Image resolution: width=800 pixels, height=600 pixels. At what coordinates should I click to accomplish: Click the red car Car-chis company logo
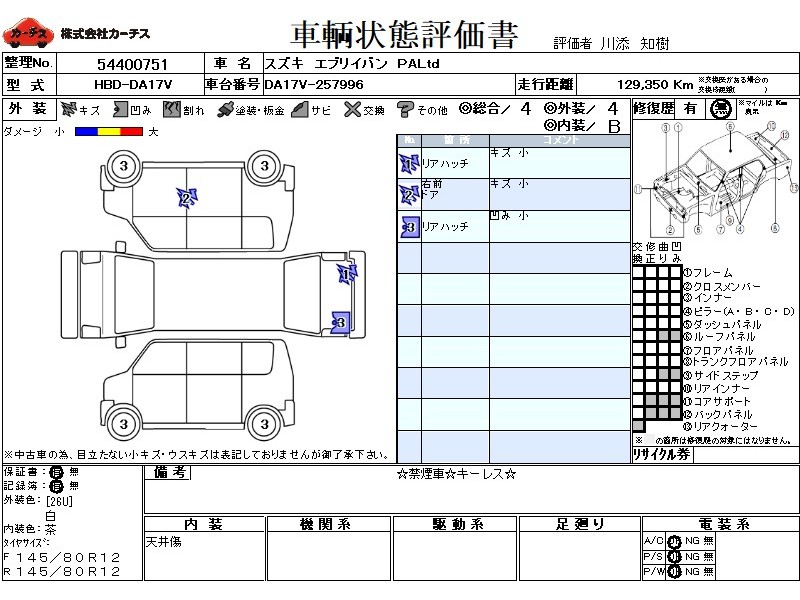pyautogui.click(x=27, y=34)
